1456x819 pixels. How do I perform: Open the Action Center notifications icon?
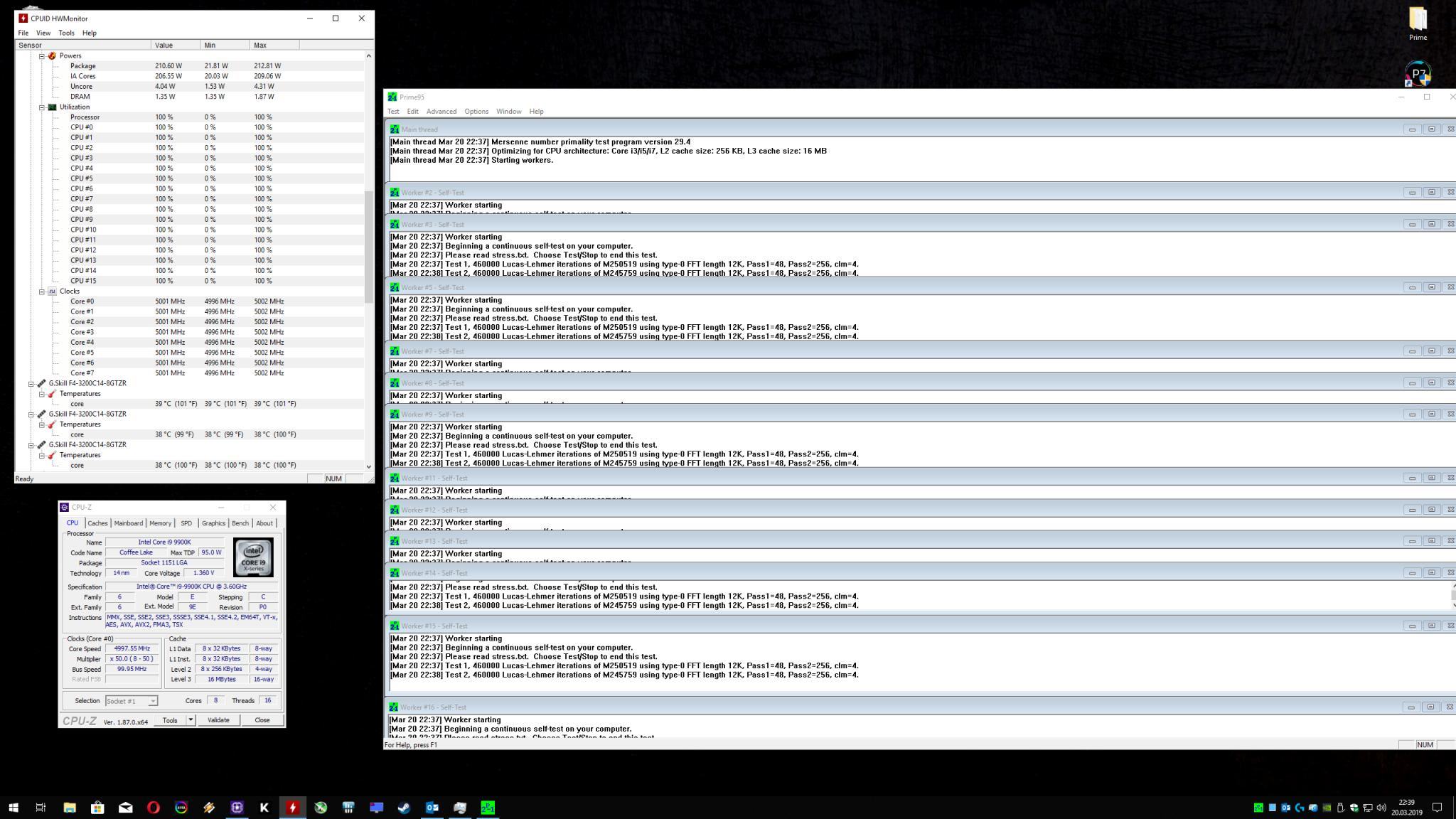pyautogui.click(x=1437, y=808)
